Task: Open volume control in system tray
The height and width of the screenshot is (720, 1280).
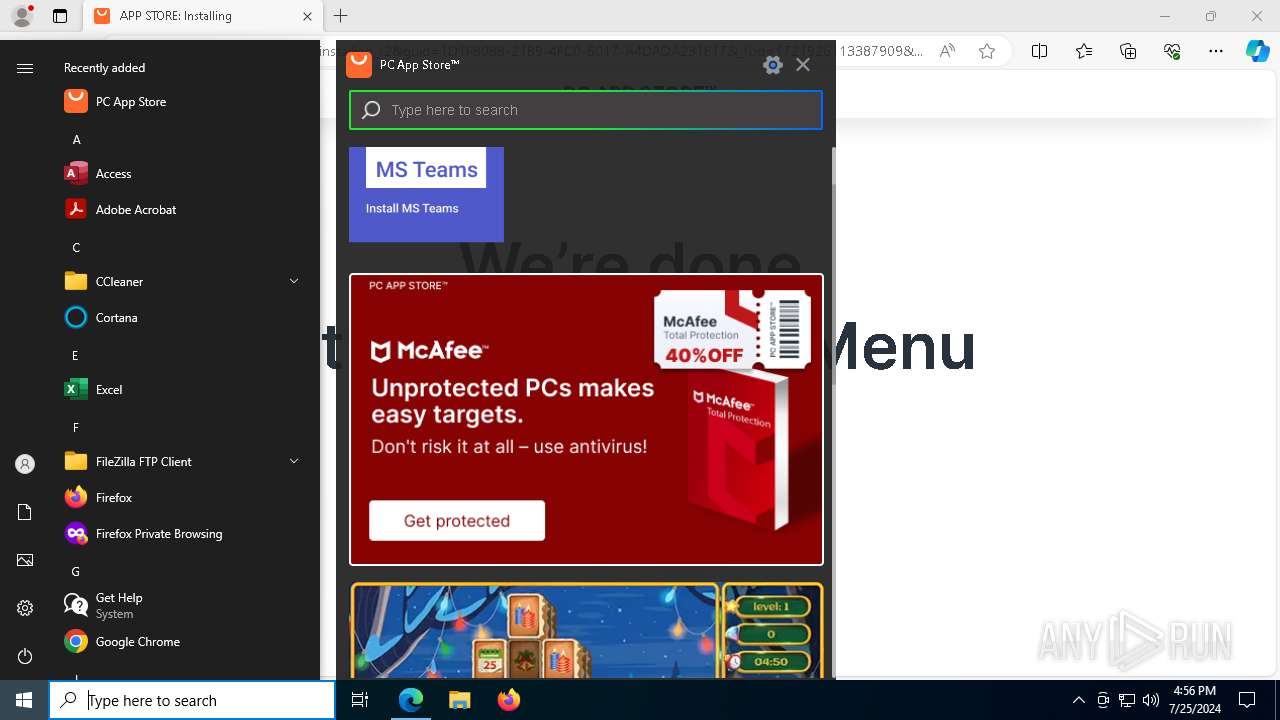Action: (1151, 700)
